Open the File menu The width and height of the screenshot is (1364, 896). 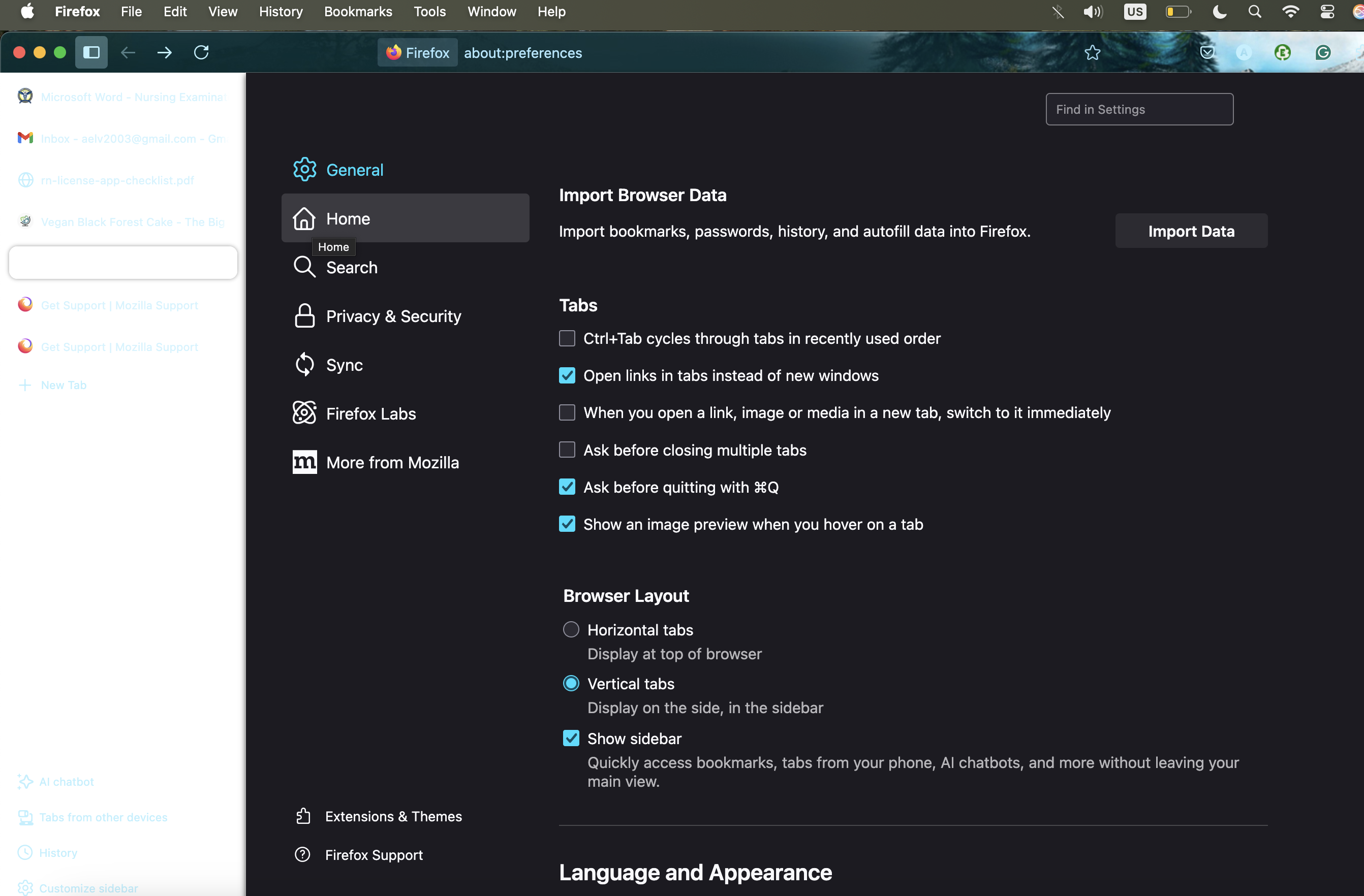click(131, 12)
